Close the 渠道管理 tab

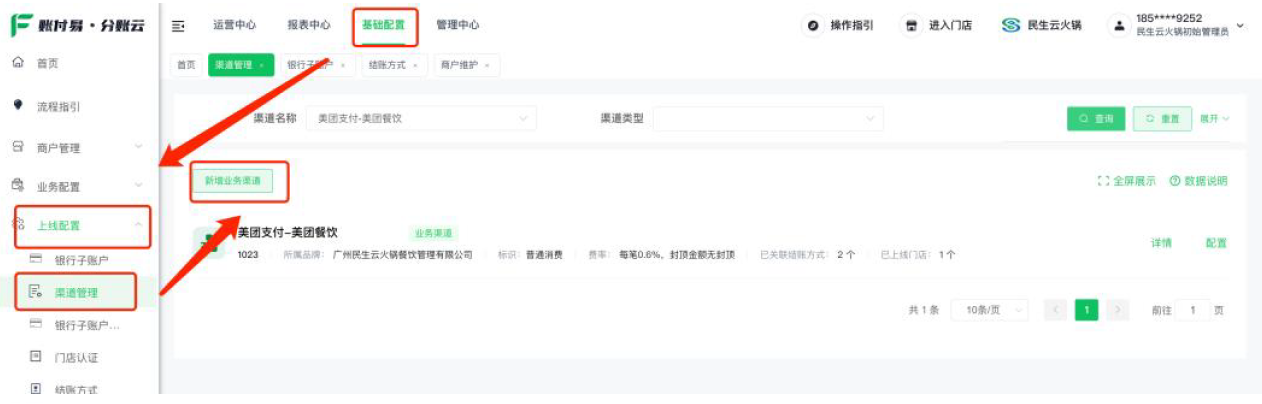point(262,65)
